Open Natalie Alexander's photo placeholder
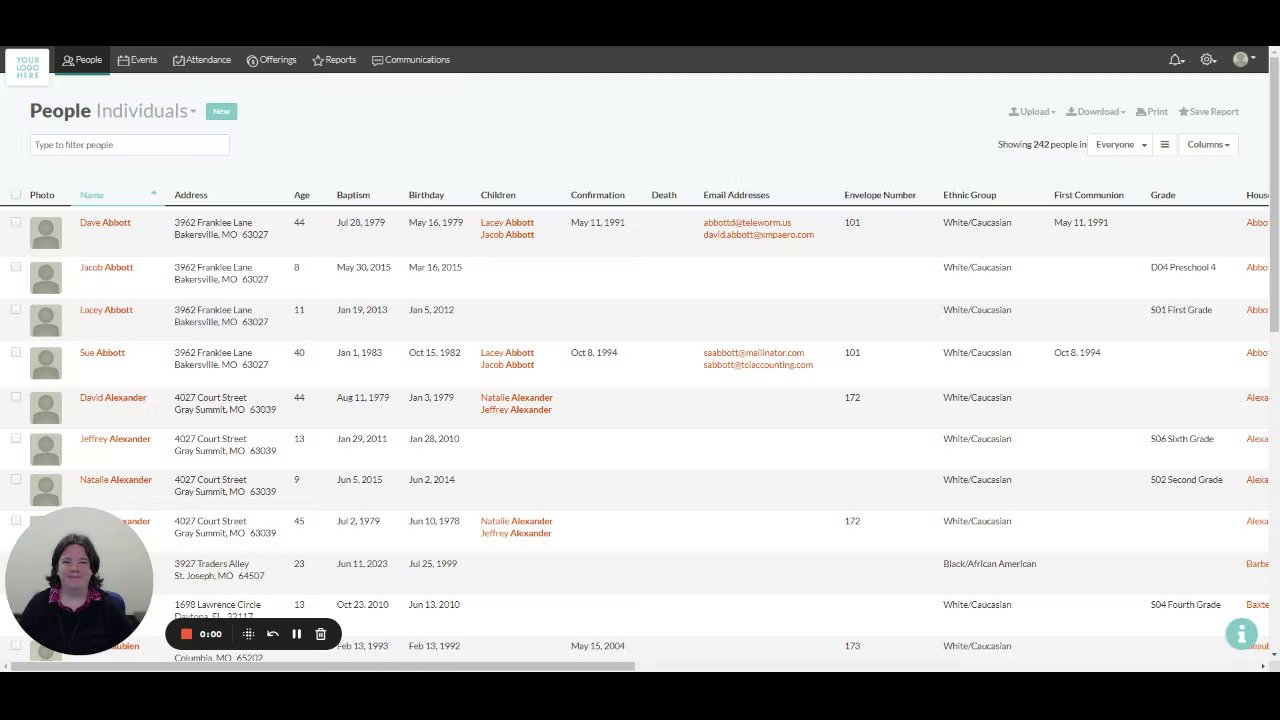 [x=45, y=490]
